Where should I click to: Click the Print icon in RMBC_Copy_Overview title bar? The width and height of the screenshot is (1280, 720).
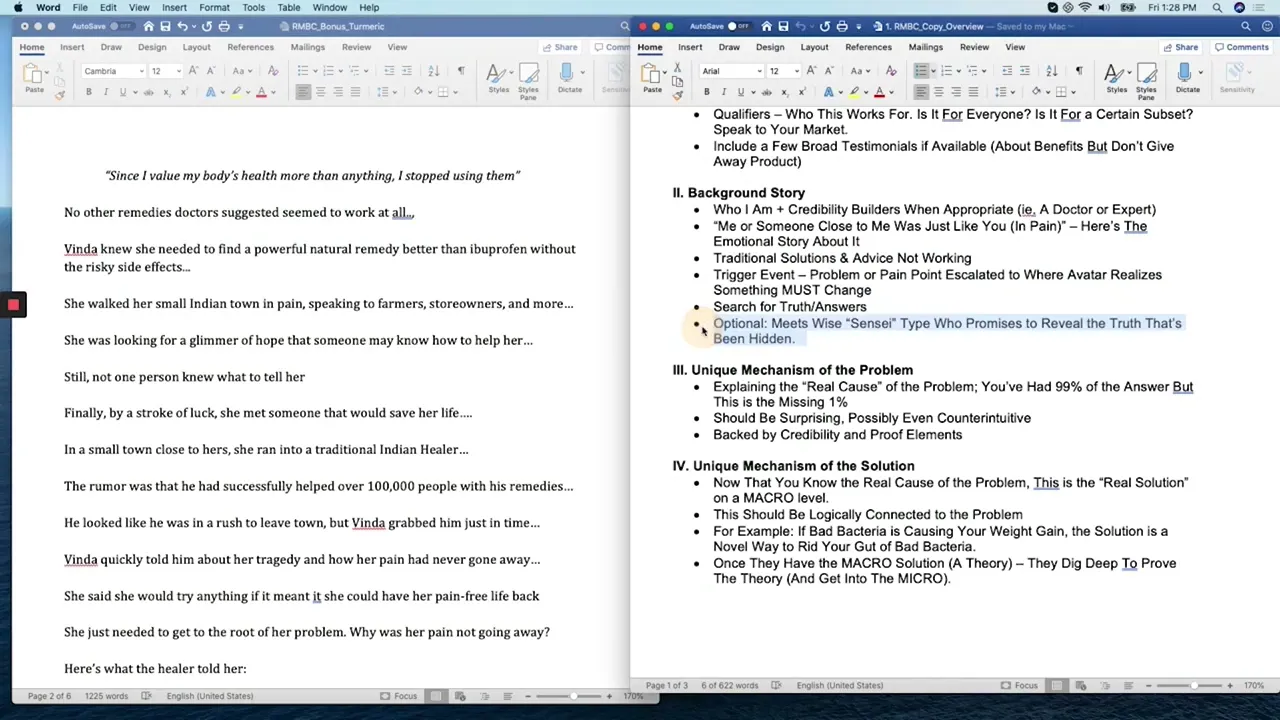point(842,26)
